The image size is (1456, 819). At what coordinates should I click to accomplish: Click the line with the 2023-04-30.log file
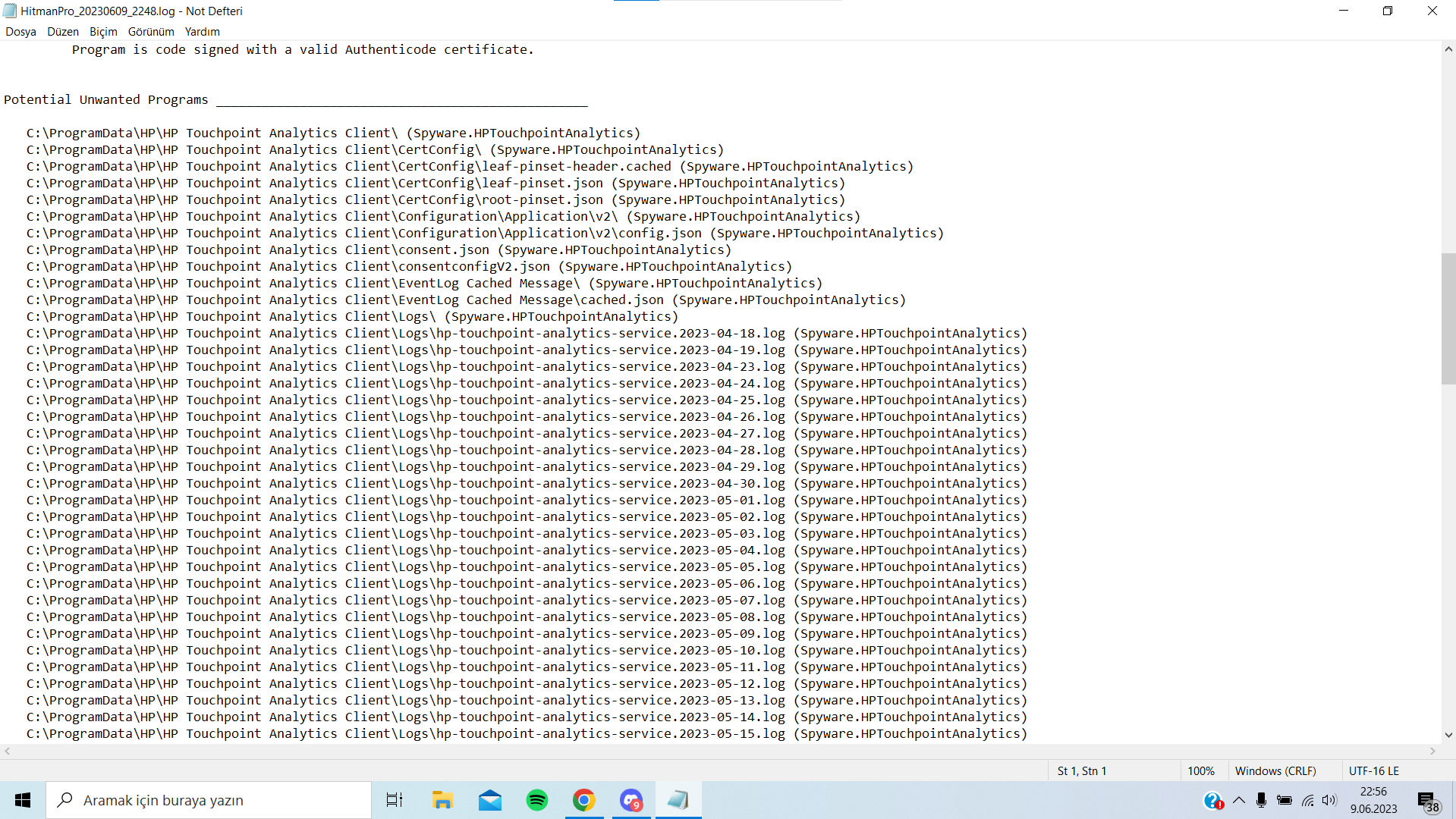pyautogui.click(x=527, y=483)
